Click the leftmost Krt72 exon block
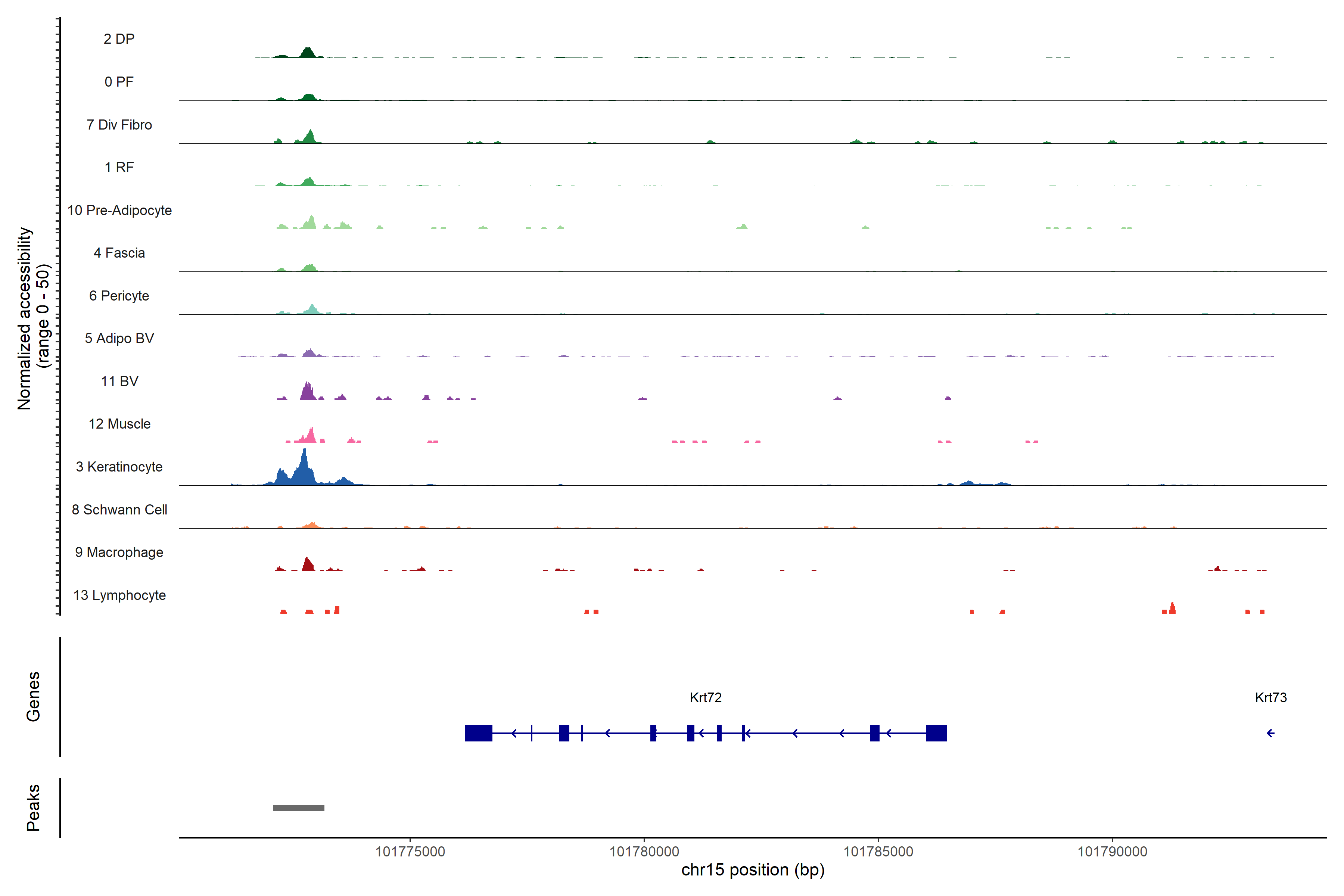The width and height of the screenshot is (1344, 896). click(478, 733)
